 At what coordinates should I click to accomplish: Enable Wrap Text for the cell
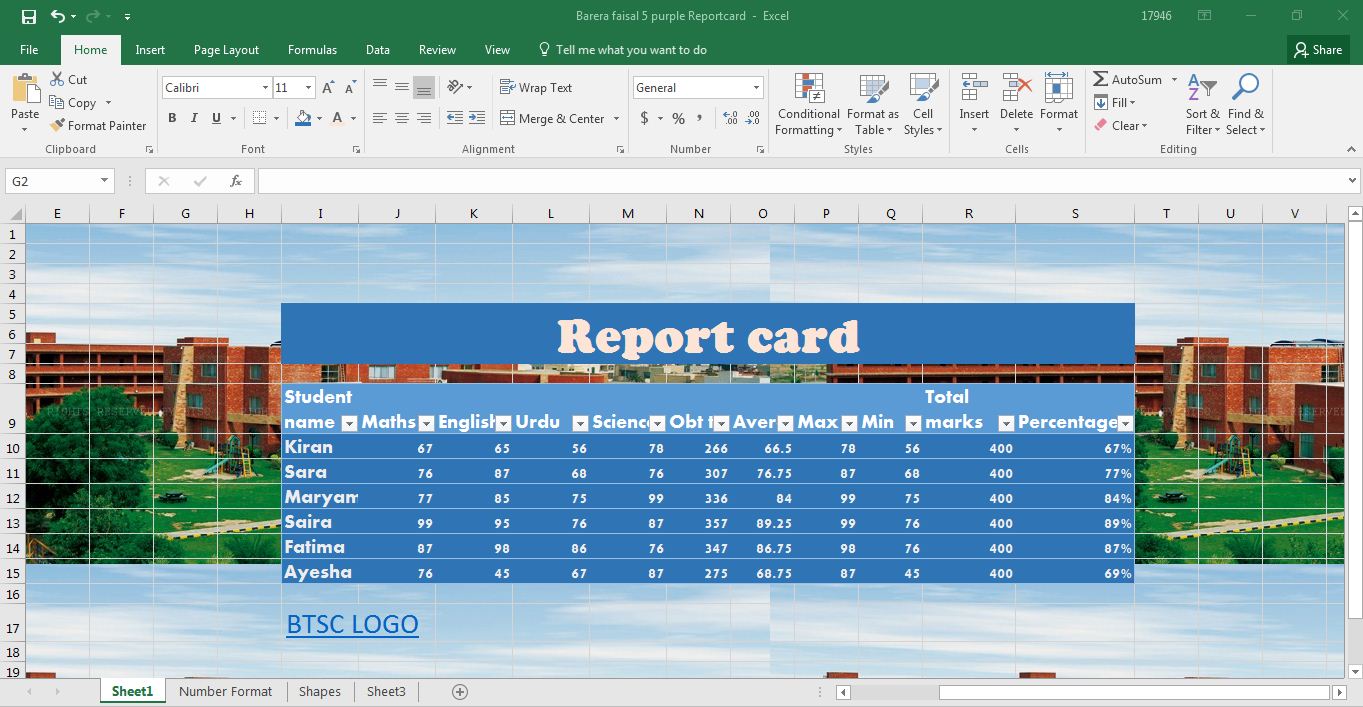[x=536, y=87]
